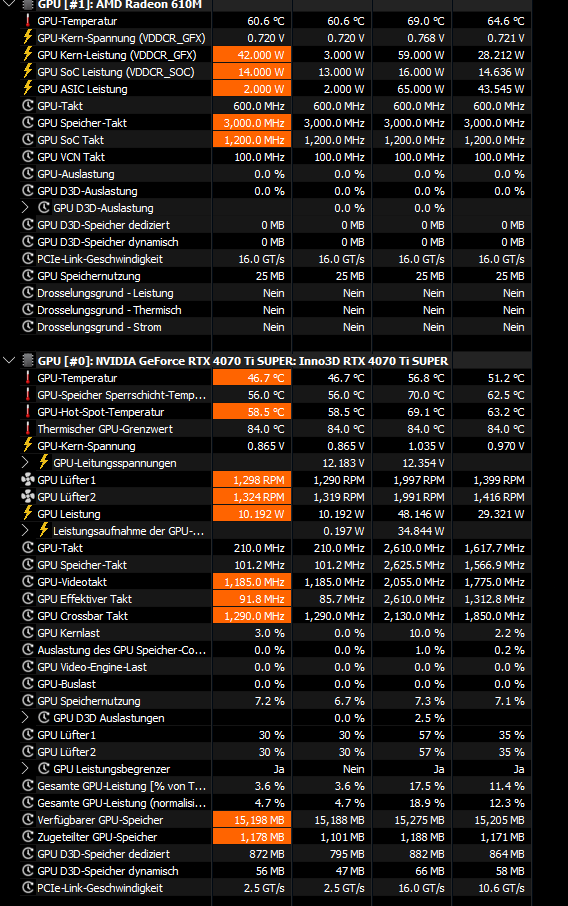Click gauge icon of GPU Video-Engine-Last
This screenshot has height=906, width=568.
pos(28,667)
